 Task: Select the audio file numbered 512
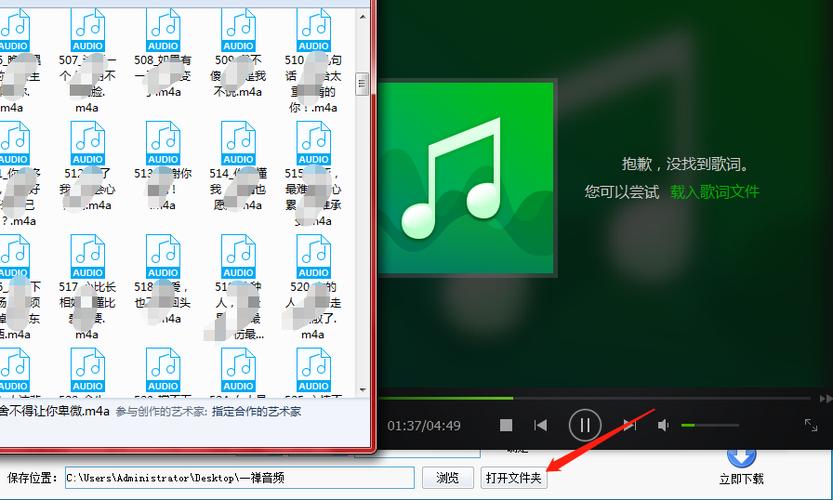[x=88, y=167]
